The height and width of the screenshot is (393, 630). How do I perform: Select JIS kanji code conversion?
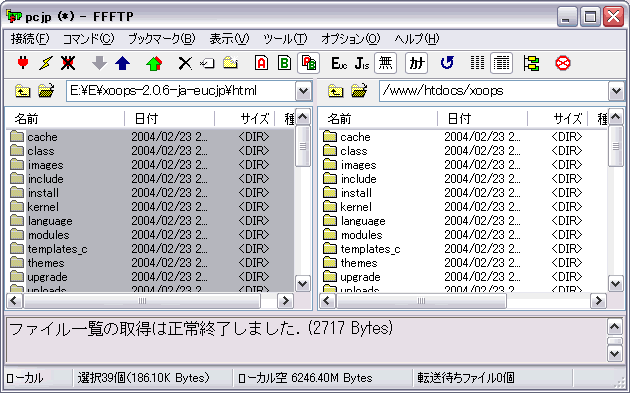pyautogui.click(x=362, y=63)
